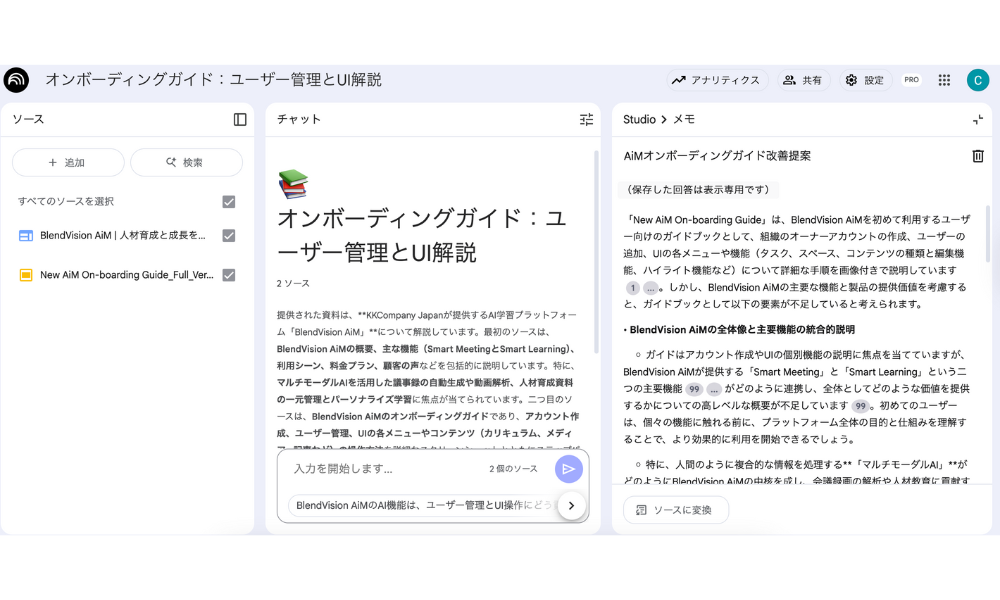Screen dimensions: 1000x600
Task: Expand the '...' citation chip after 主要機能 99
Action: (x=714, y=389)
